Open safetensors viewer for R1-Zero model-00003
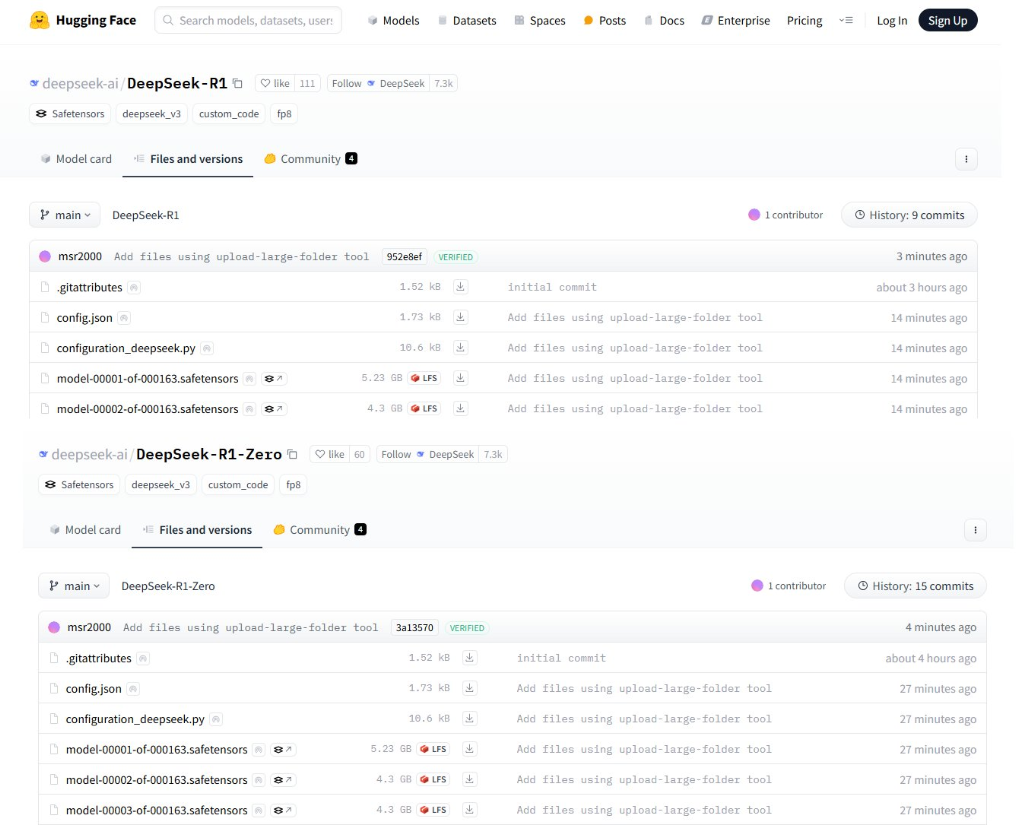The width and height of the screenshot is (1019, 825). pyautogui.click(x=283, y=810)
